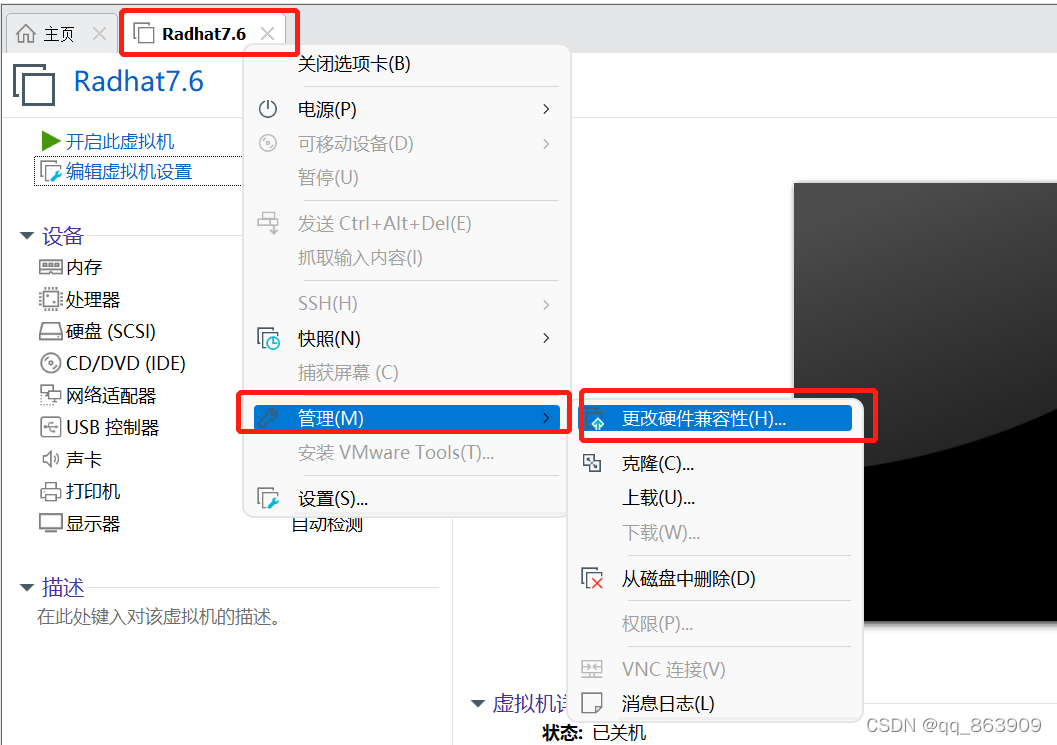Choose 更改硬件兼容性(H)... in submenu
Viewport: 1057px width, 745px height.
click(x=717, y=419)
